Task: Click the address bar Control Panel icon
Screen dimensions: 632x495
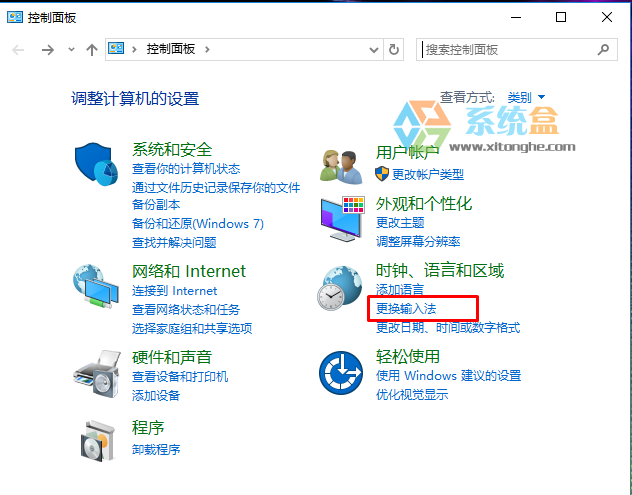Action: click(x=116, y=49)
